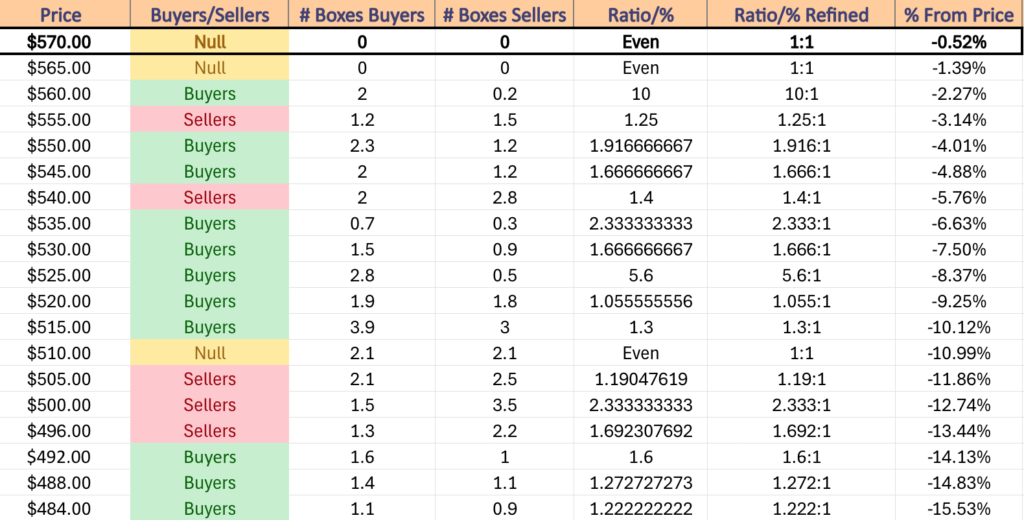
Task: Click the $525.00 price cell
Action: 65,276
